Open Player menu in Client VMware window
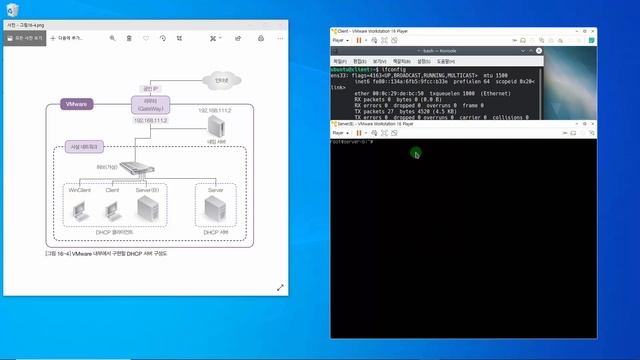 340,40
